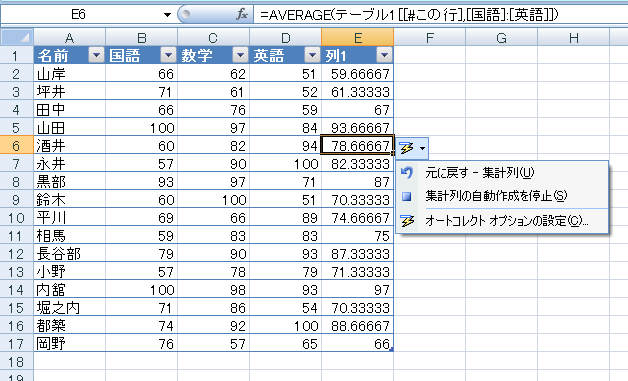628x381 pixels.
Task: Click 黒部's 国語 score 93
Action: coord(142,181)
